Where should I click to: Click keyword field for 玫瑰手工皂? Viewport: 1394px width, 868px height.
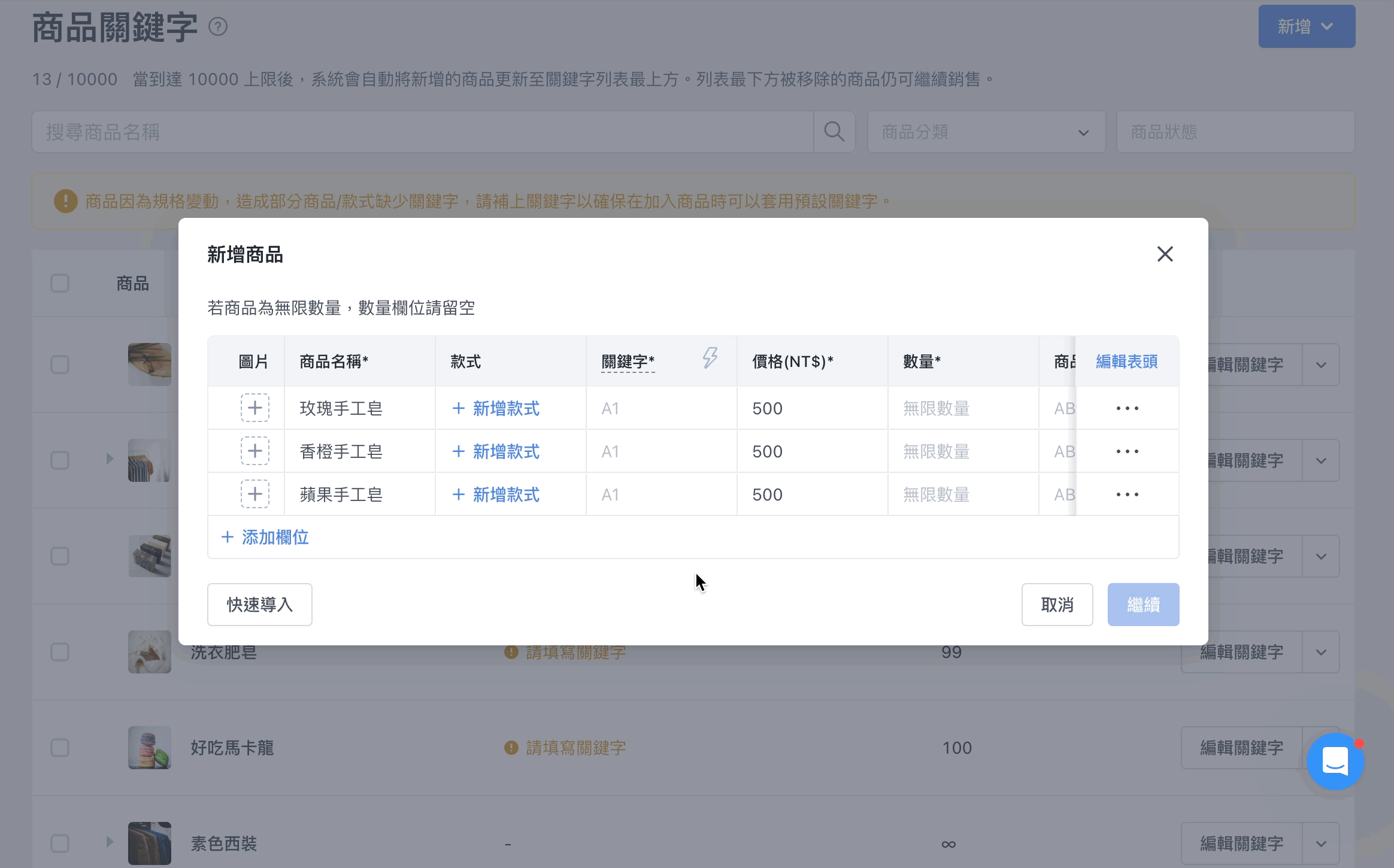click(661, 408)
